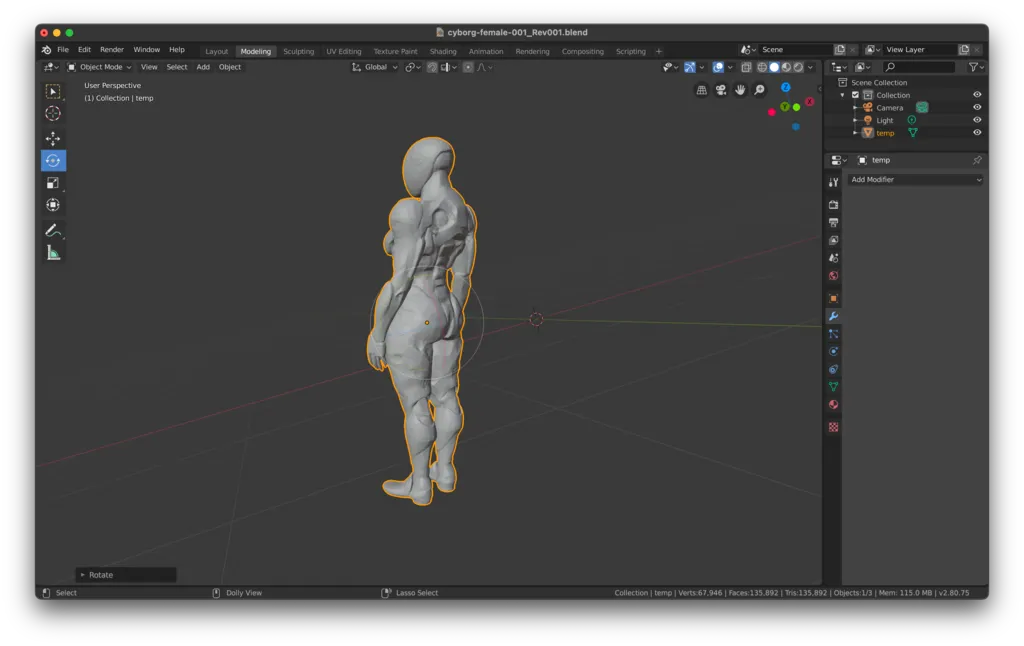Open the Modifiers wrench tab
The height and width of the screenshot is (646, 1024).
(x=833, y=316)
